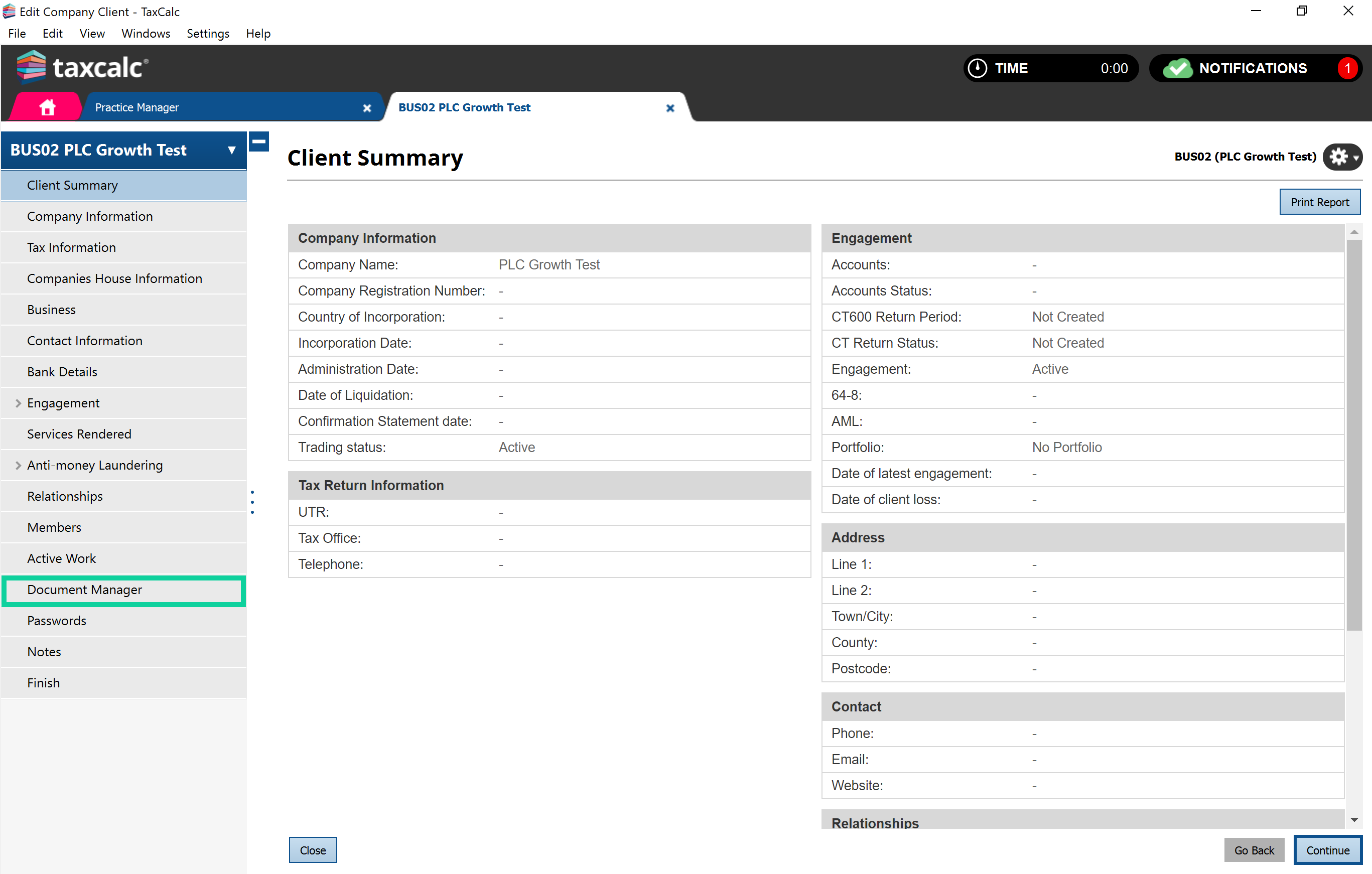Open the Windows menu

[146, 33]
